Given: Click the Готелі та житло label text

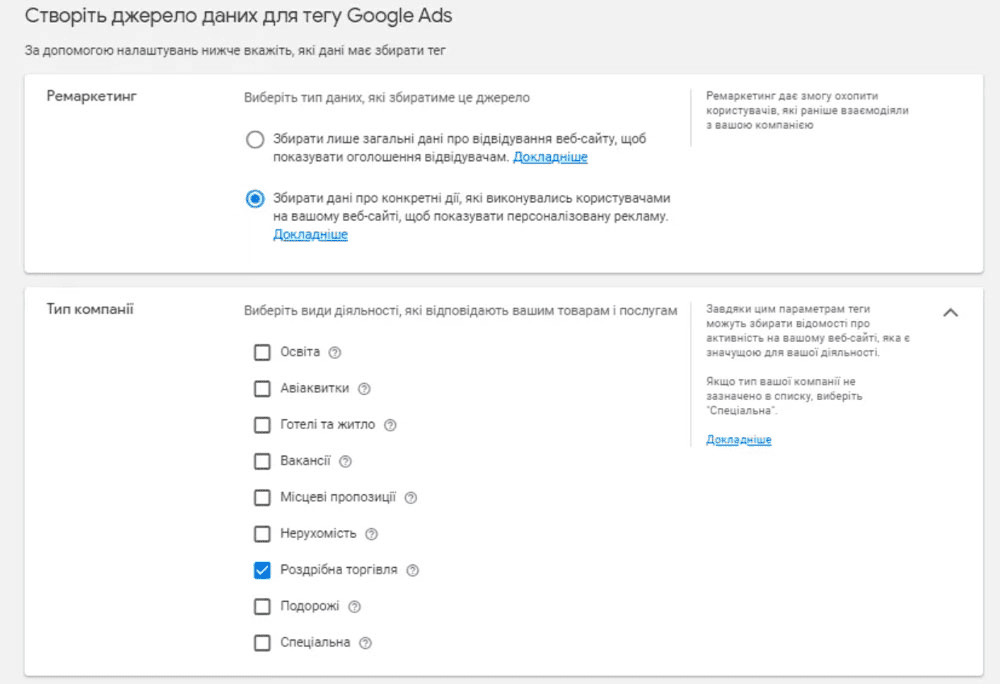Looking at the screenshot, I should coord(328,425).
